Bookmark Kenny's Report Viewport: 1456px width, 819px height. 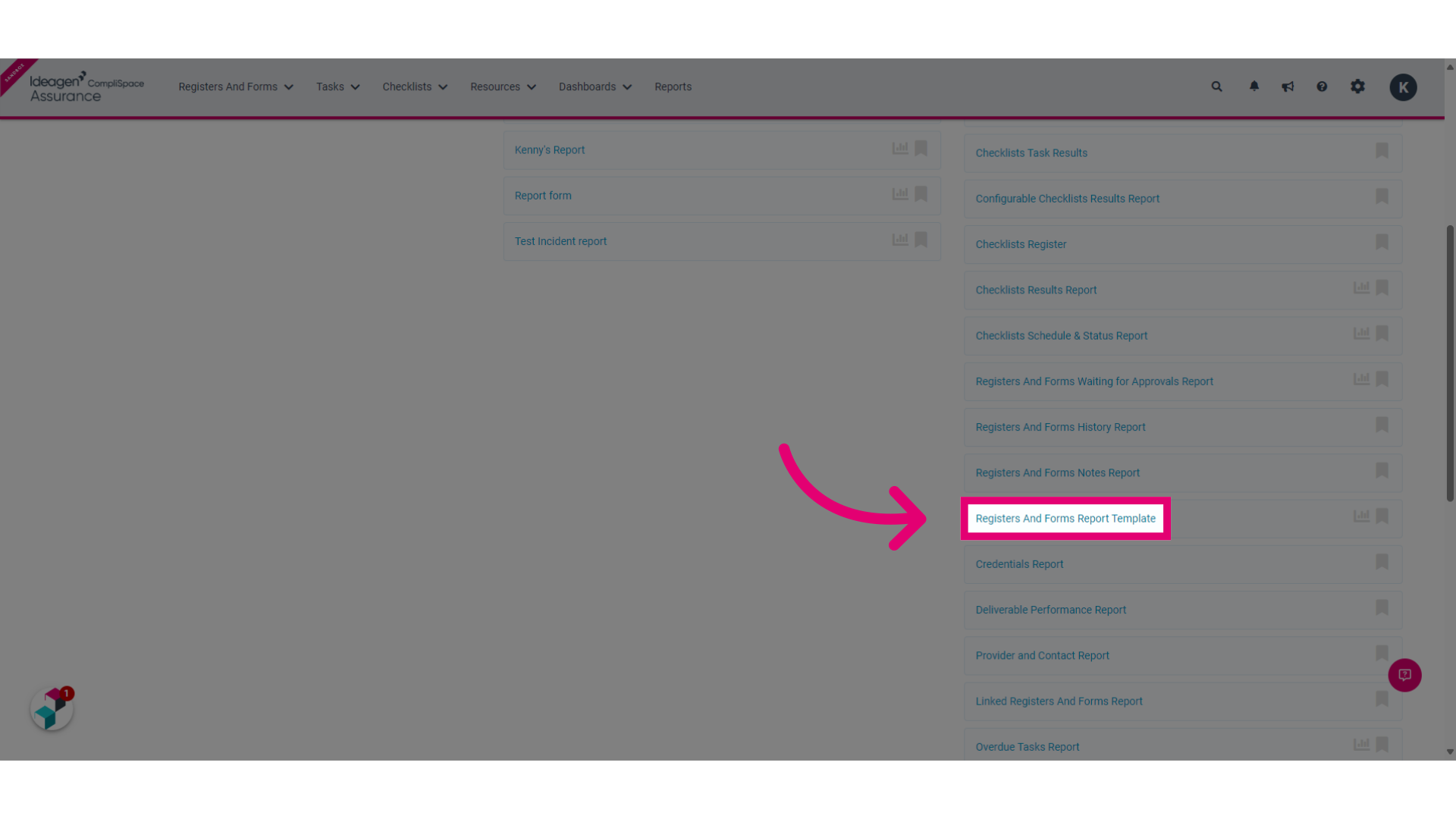pos(921,149)
